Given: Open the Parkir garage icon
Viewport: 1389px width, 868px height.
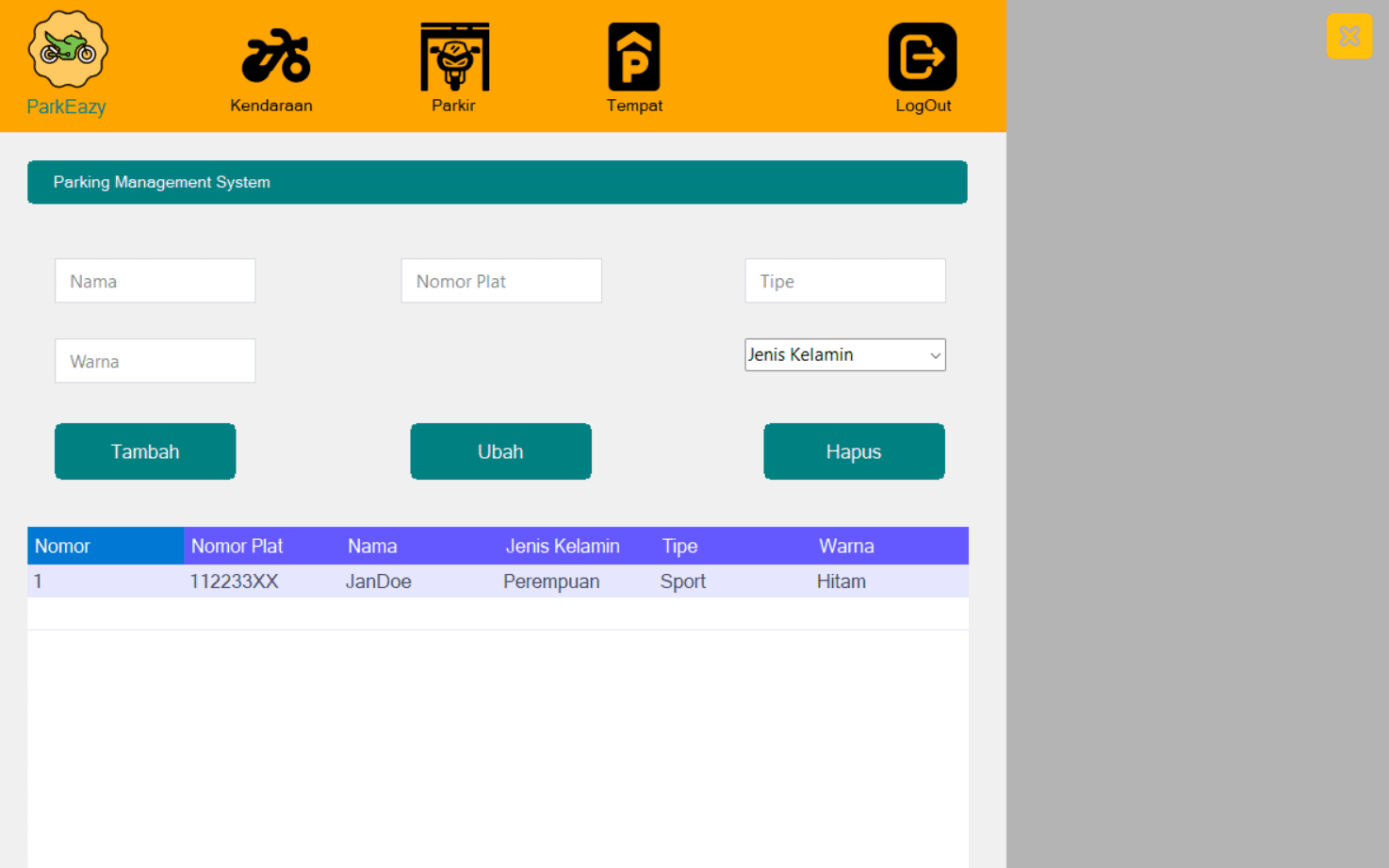Looking at the screenshot, I should (x=455, y=57).
